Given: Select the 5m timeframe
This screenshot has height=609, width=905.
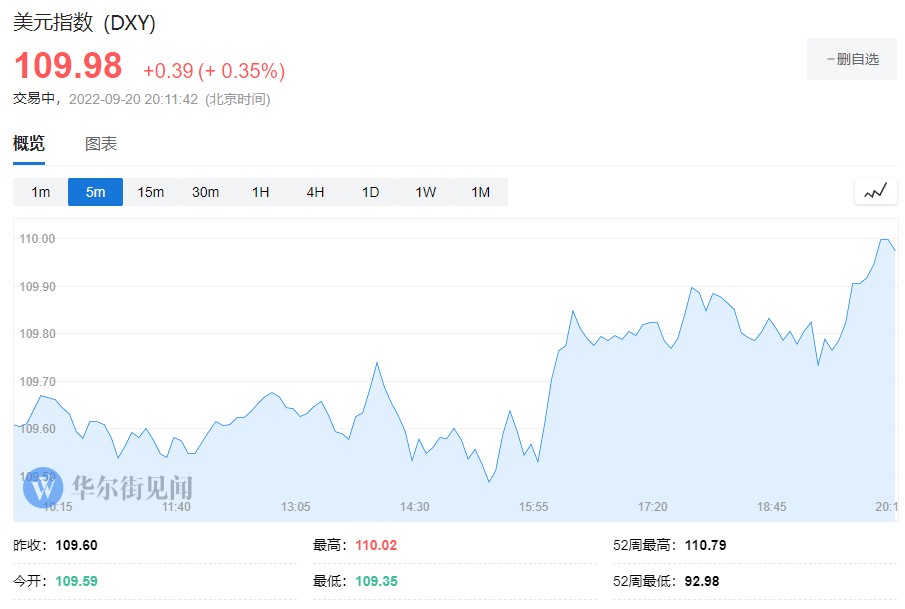Looking at the screenshot, I should tap(95, 192).
